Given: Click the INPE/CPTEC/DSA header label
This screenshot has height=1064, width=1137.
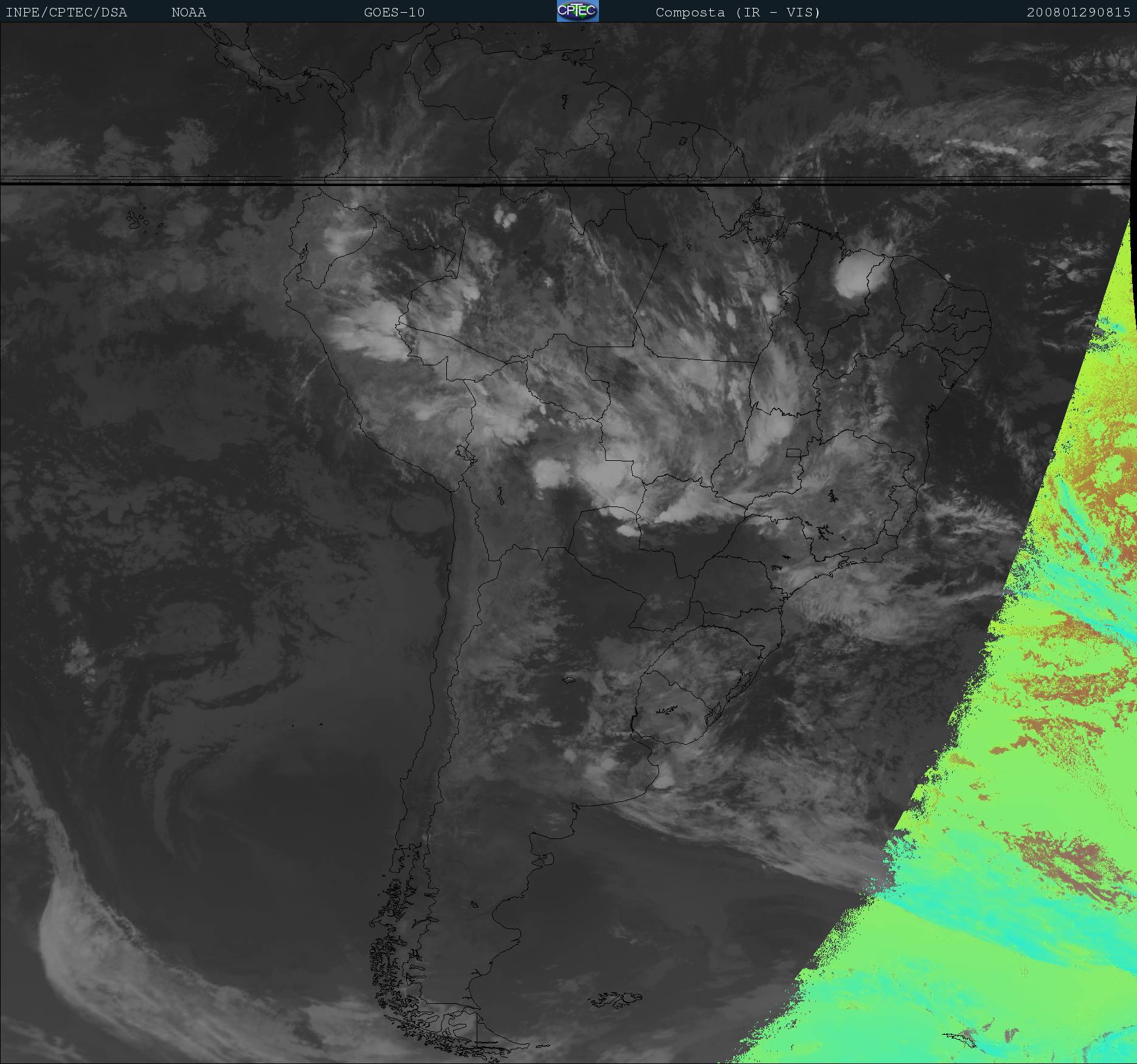Looking at the screenshot, I should (66, 13).
